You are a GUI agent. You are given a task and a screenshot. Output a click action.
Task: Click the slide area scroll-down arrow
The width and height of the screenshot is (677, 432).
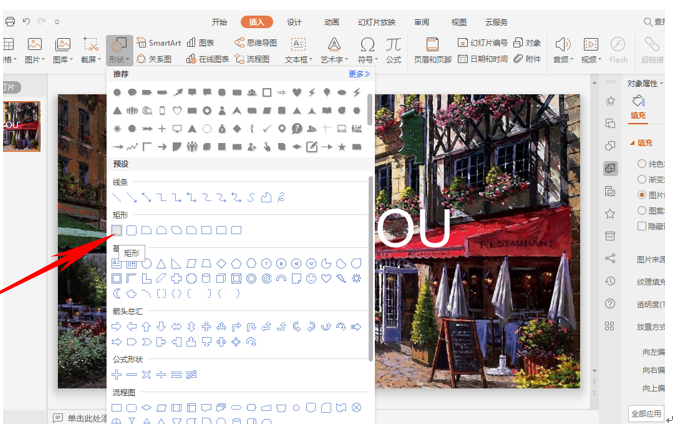point(594,370)
